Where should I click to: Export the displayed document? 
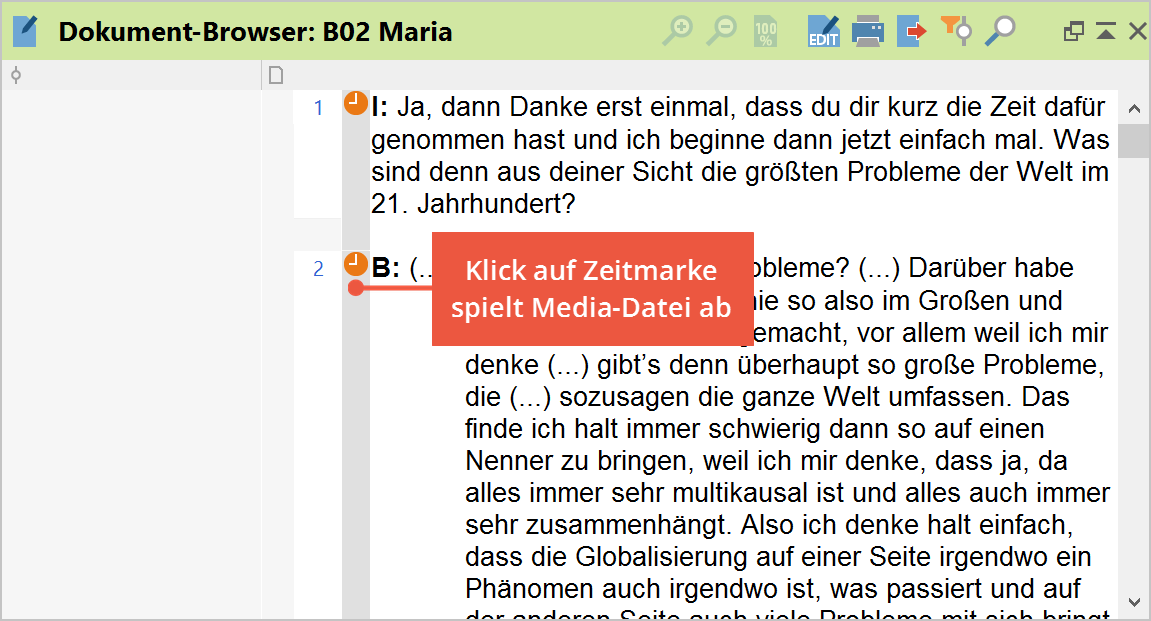coord(911,32)
